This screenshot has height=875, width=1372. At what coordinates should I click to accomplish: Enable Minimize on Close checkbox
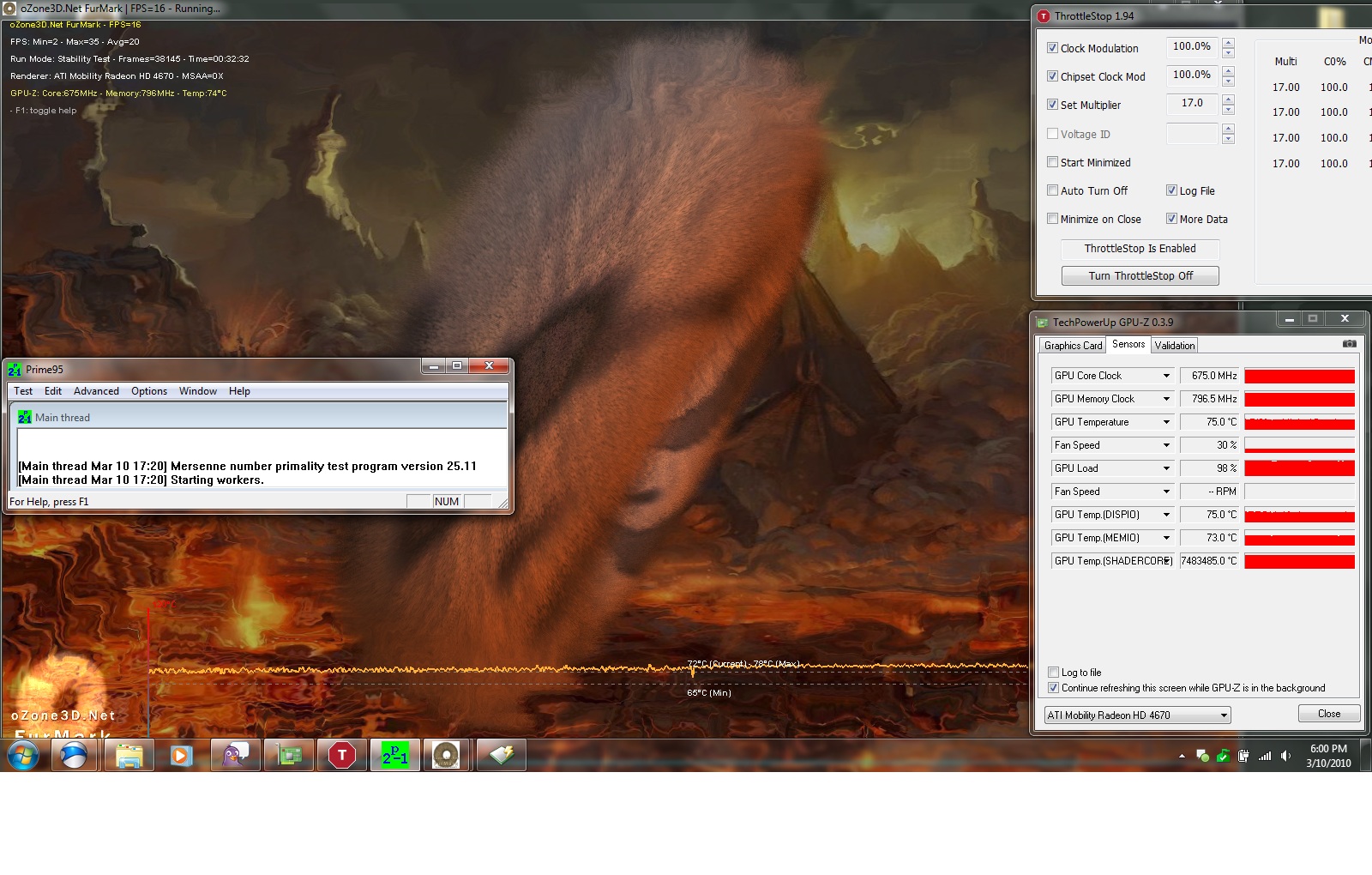click(1052, 219)
